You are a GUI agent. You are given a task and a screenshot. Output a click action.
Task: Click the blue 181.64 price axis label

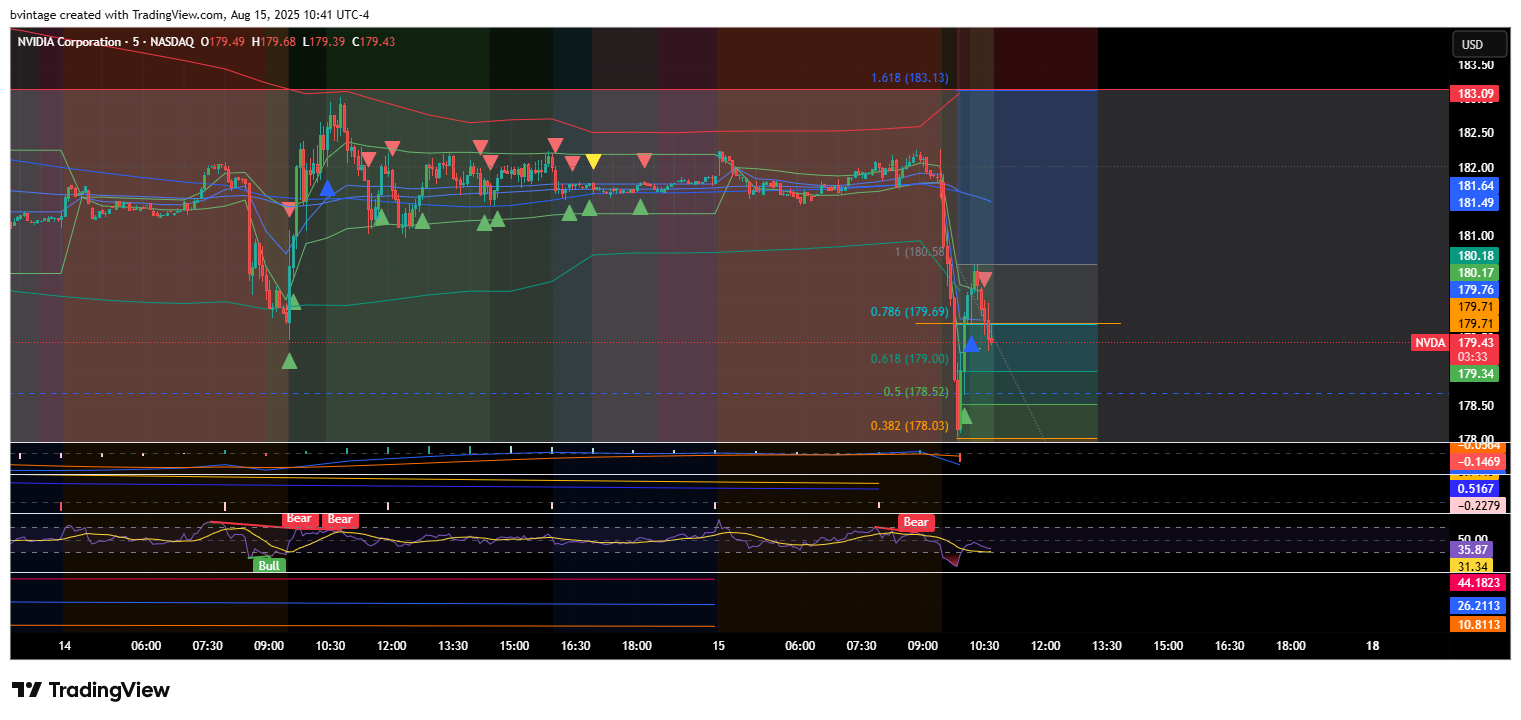click(x=1476, y=186)
